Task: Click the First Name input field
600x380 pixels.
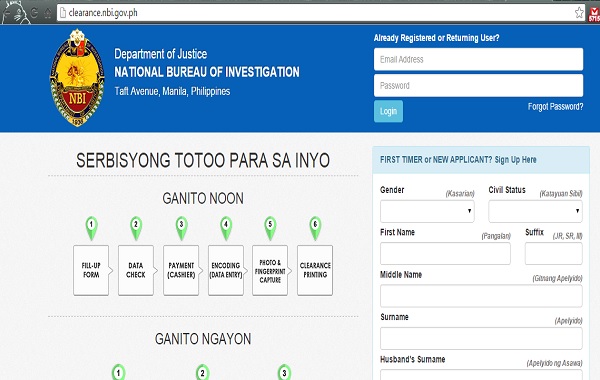Action: 445,253
